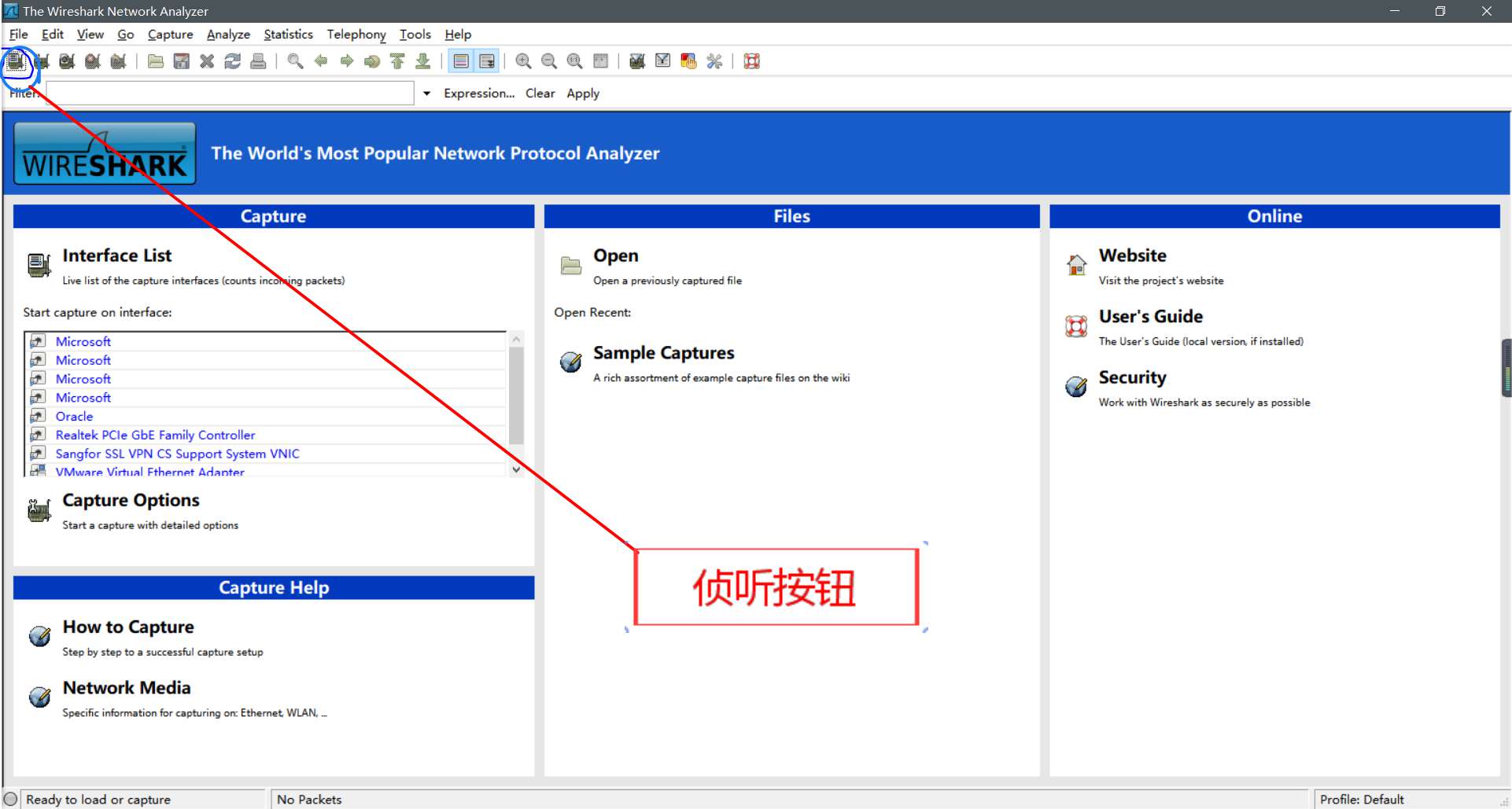Image resolution: width=1512 pixels, height=809 pixels.
Task: Click the interface list scrollbar thumb
Action: (x=516, y=395)
